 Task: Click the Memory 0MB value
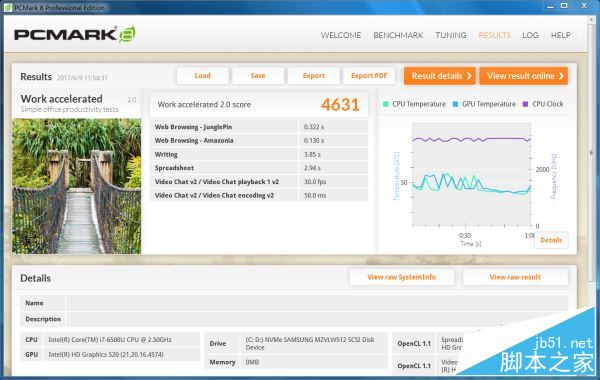coord(252,362)
